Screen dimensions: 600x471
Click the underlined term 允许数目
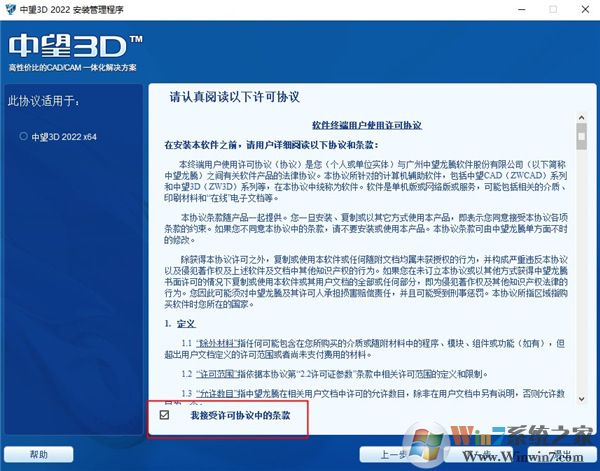[217, 393]
